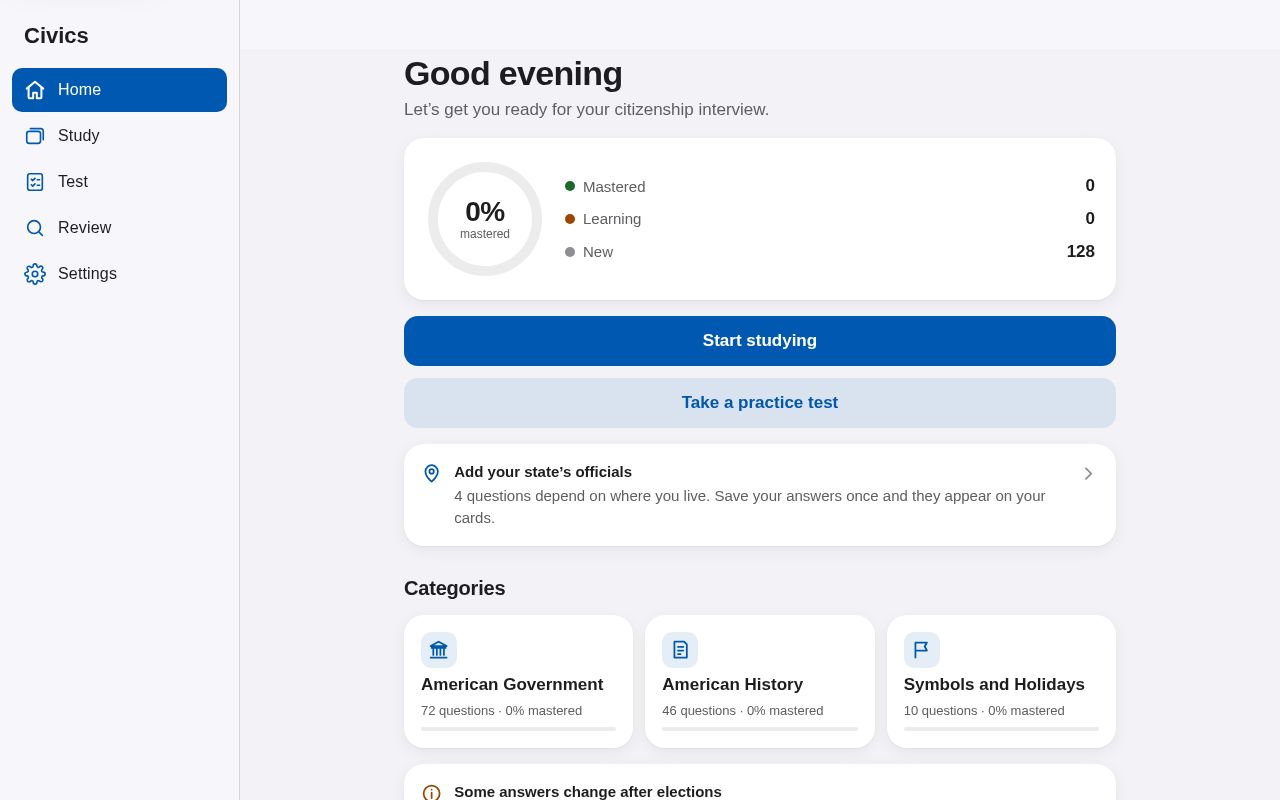Screen dimensions: 1280x800
Task: Select the Mastered legend row
Action: (830, 186)
